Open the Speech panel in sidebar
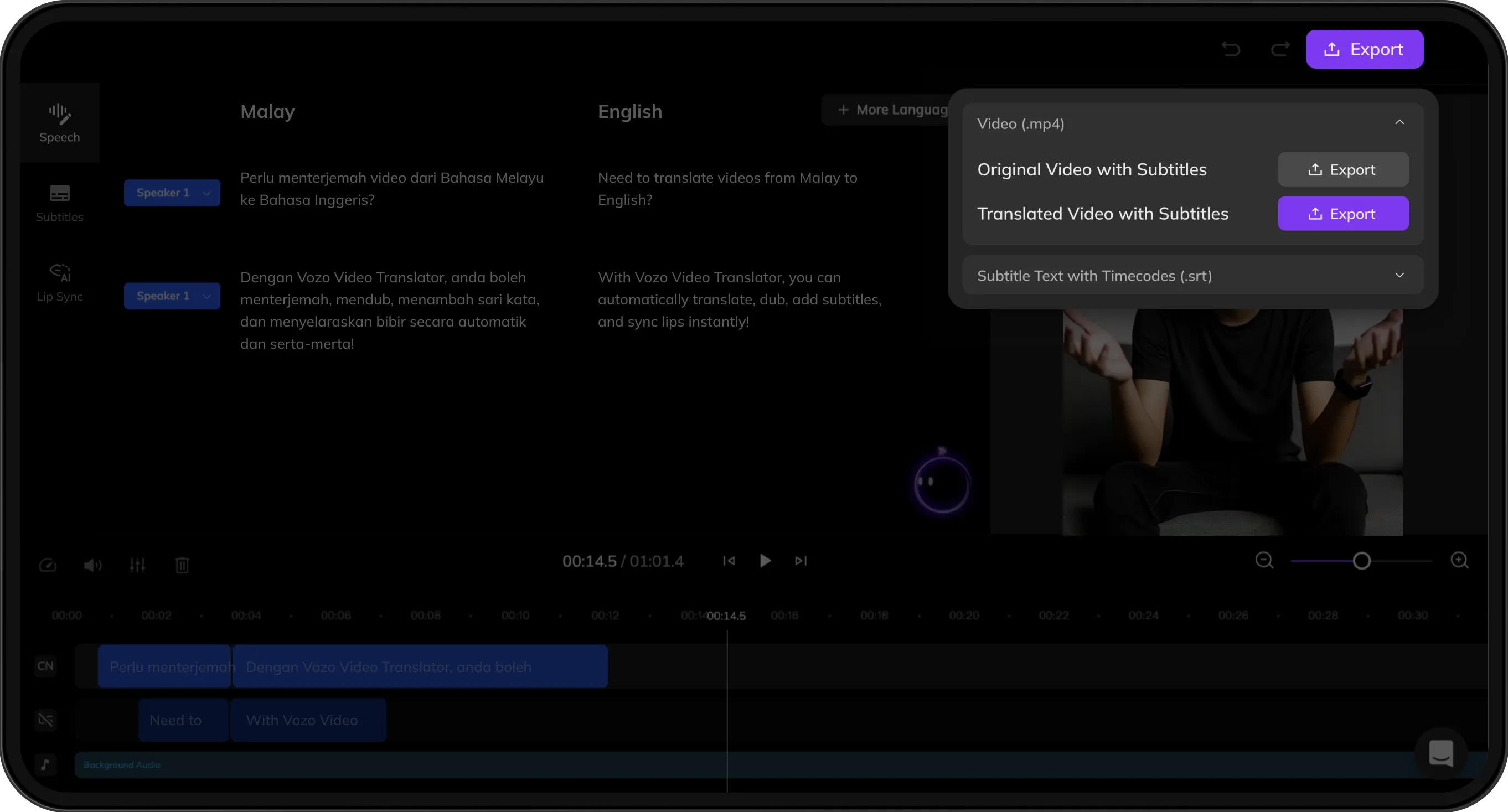 (x=60, y=123)
